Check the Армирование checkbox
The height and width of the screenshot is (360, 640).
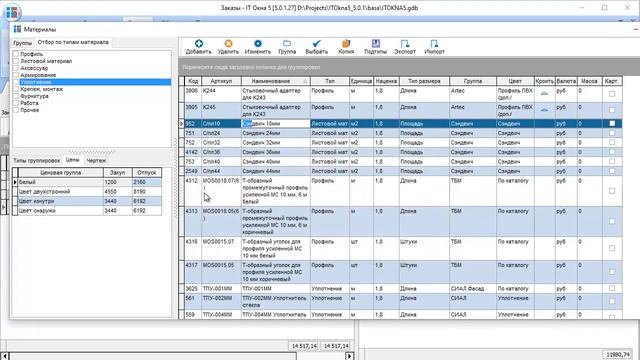[x=16, y=75]
